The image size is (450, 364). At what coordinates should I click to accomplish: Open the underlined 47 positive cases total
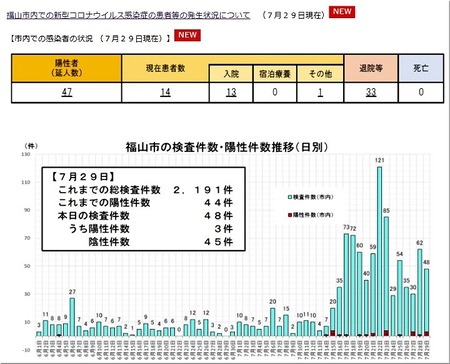(67, 92)
